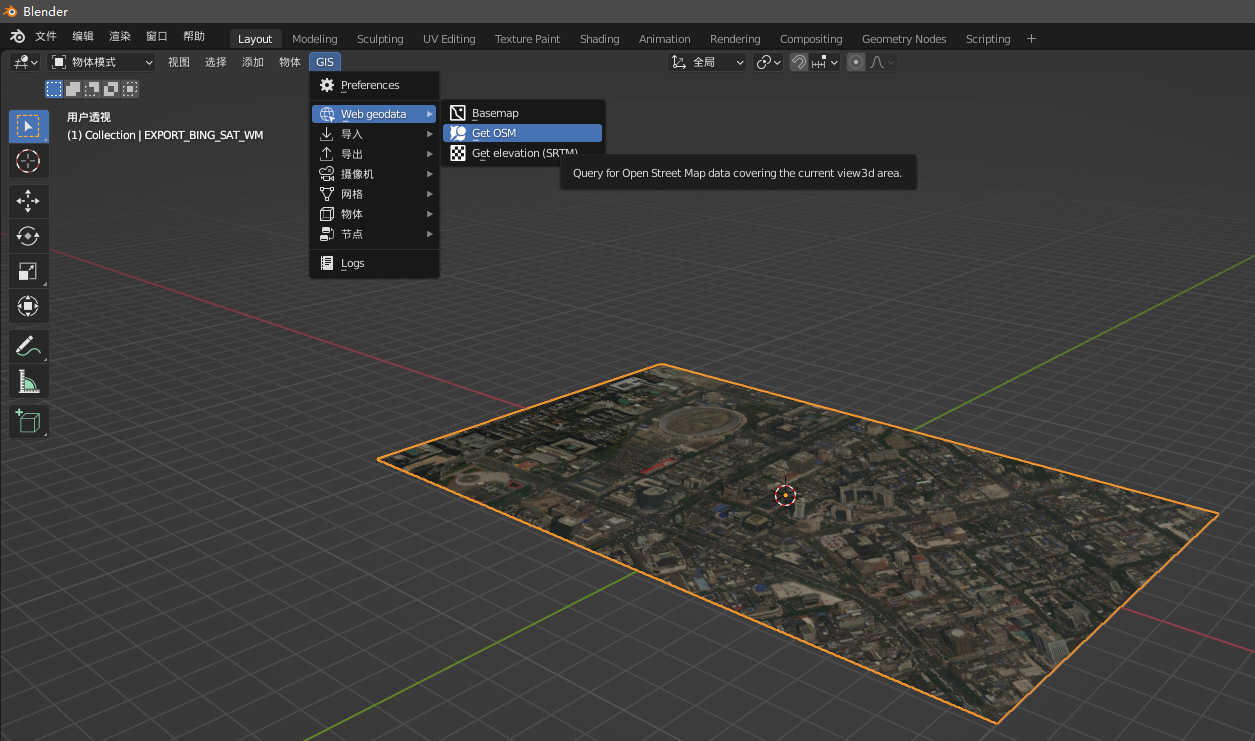1255x741 pixels.
Task: Select the Cursor tool in the left toolbar
Action: pos(28,161)
